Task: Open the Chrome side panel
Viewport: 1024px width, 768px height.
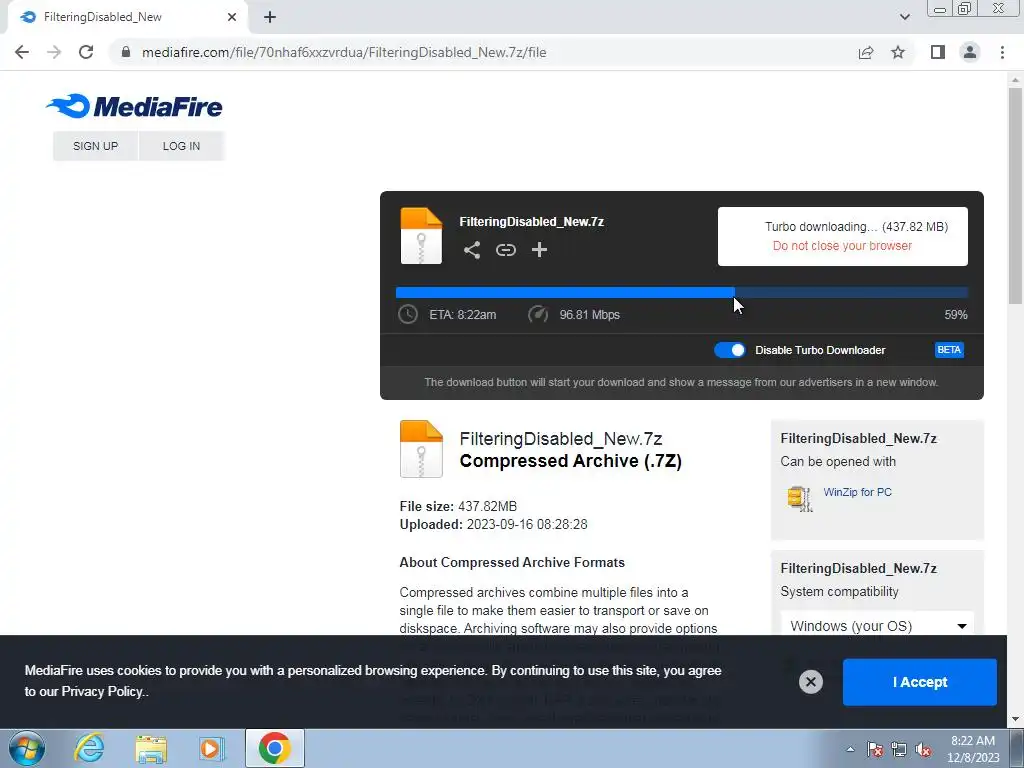Action: (x=938, y=52)
